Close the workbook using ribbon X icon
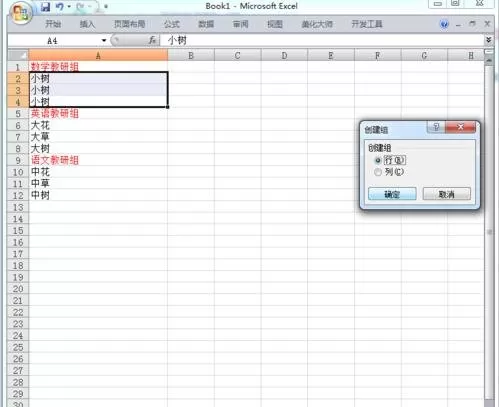Viewport: 499px width, 407px height. click(x=487, y=24)
